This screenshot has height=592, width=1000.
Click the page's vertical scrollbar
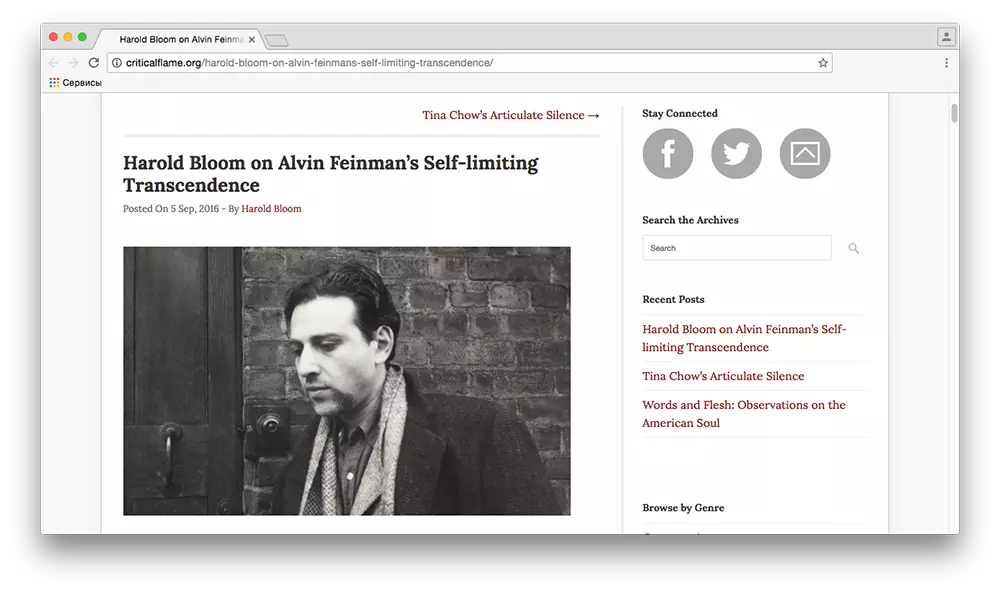[954, 113]
